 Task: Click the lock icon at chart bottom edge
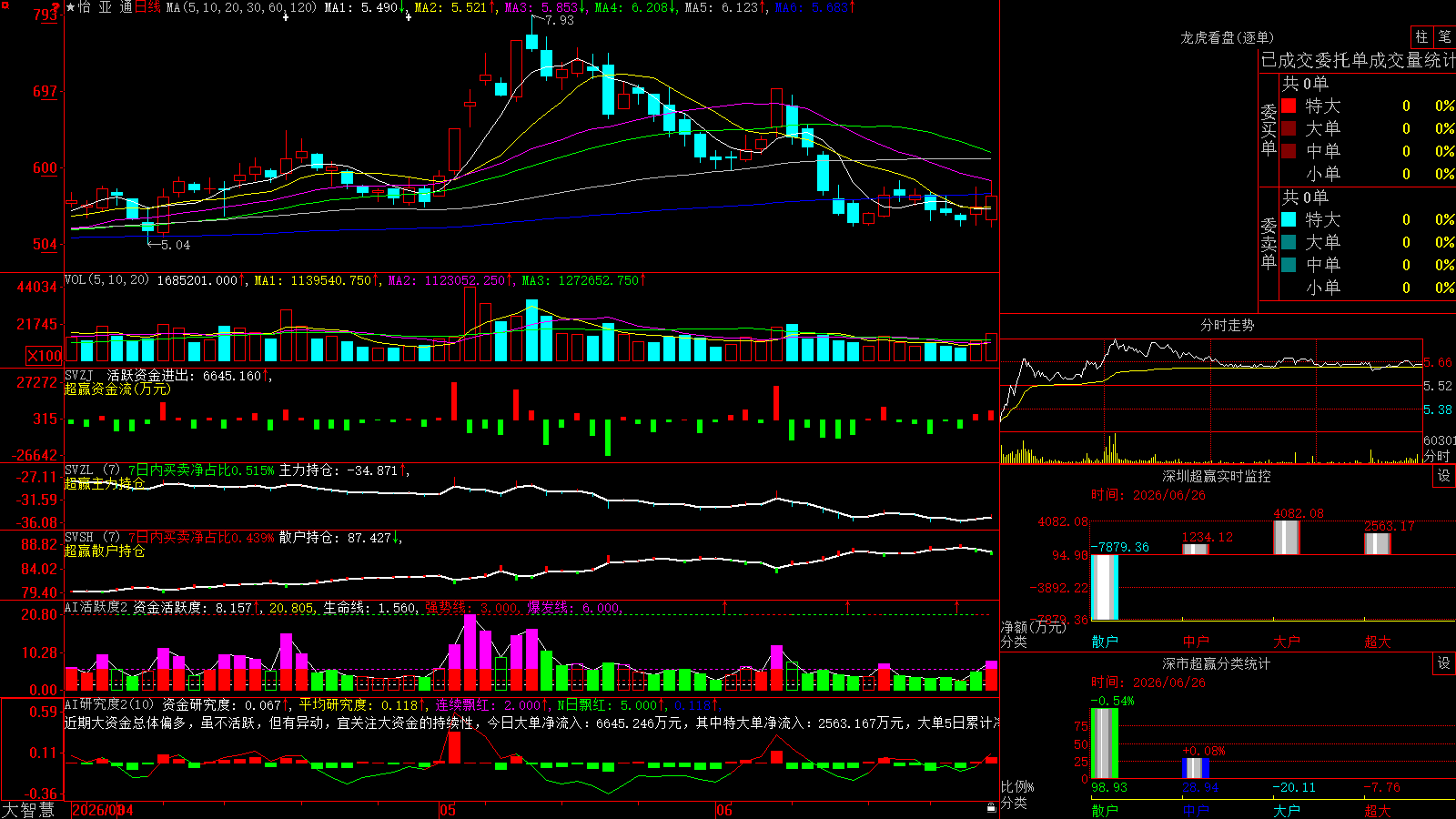pos(992,807)
